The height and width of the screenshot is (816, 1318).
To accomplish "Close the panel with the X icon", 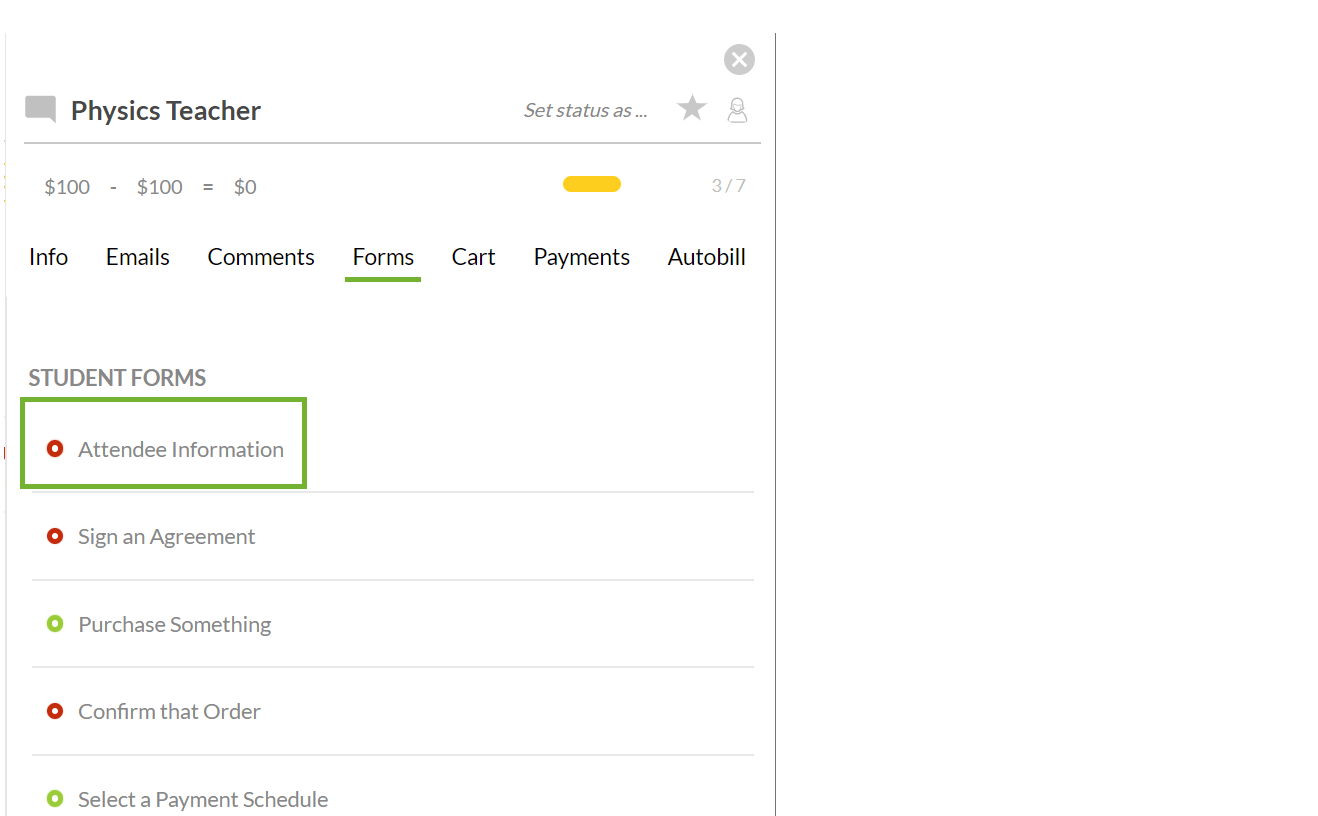I will [739, 60].
